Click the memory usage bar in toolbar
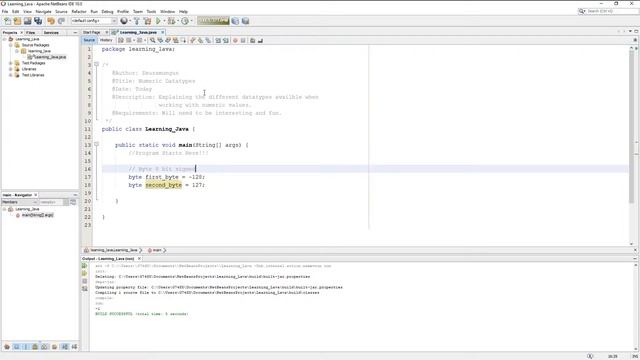This screenshot has width=640, height=360. 213,21
